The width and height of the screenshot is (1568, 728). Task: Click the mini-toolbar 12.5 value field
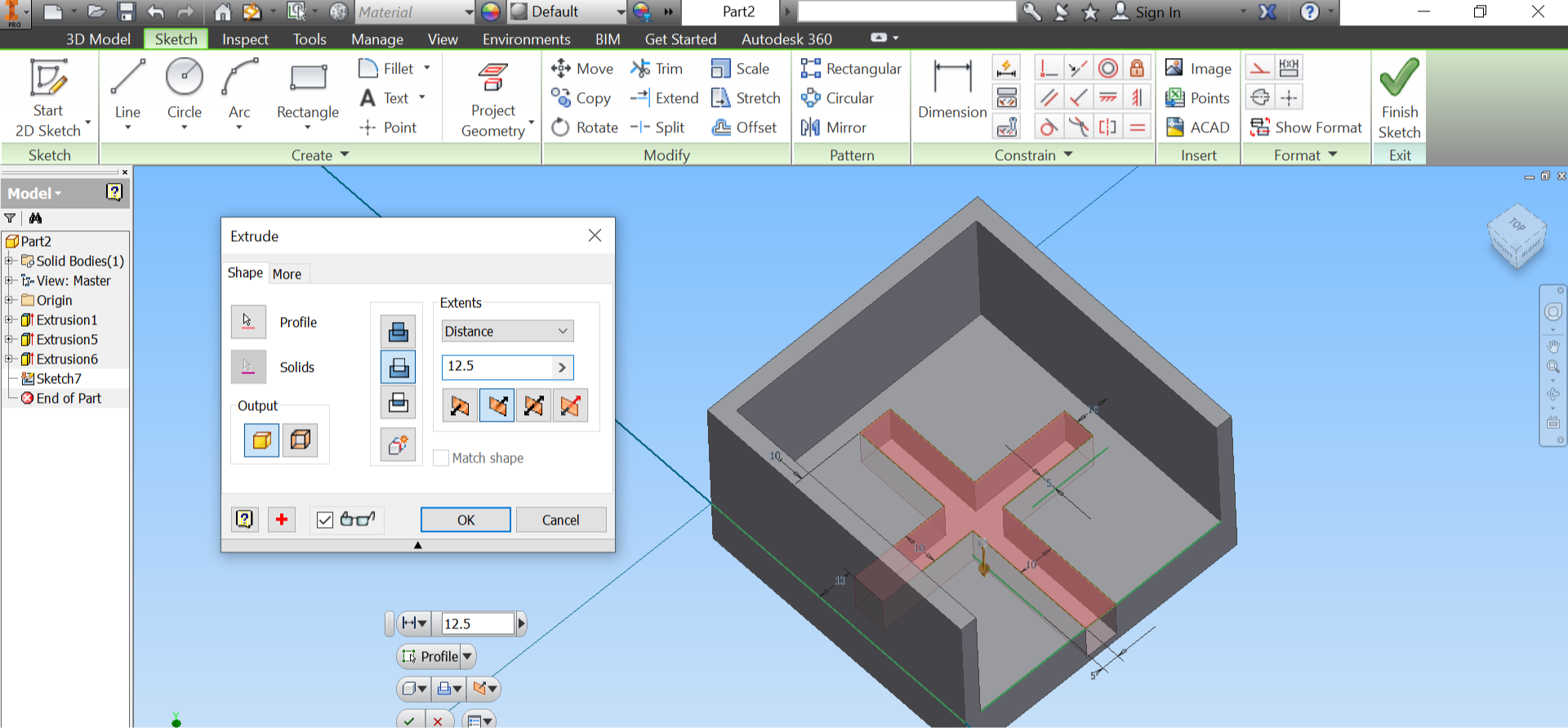478,623
